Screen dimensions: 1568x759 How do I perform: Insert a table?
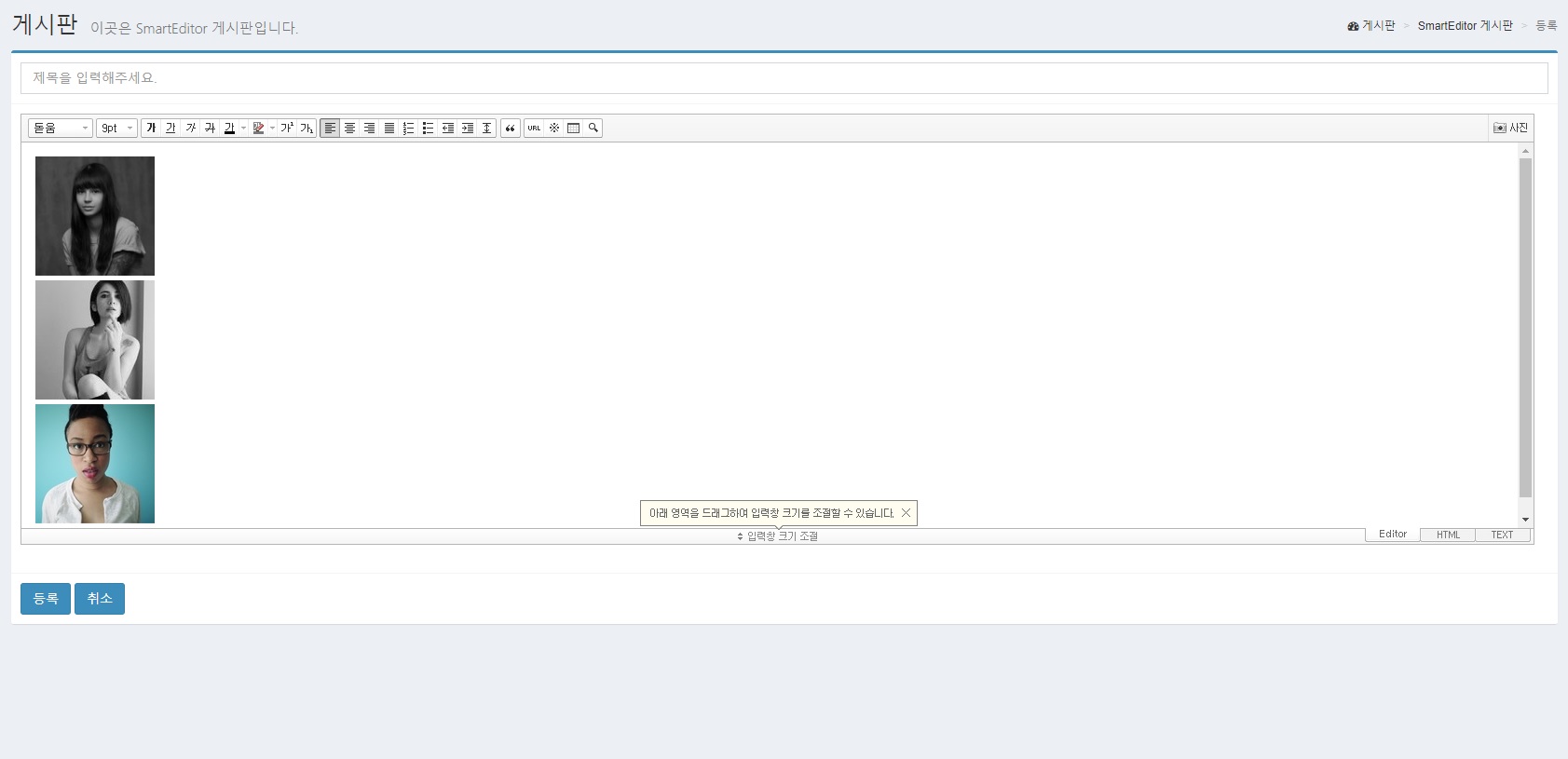[x=574, y=128]
